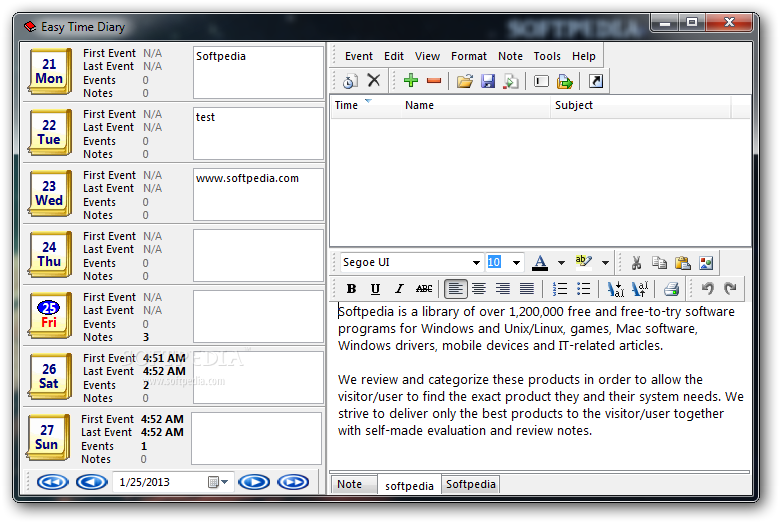Apply text highlight with ab marker button
This screenshot has width=780, height=523.
pyautogui.click(x=583, y=262)
